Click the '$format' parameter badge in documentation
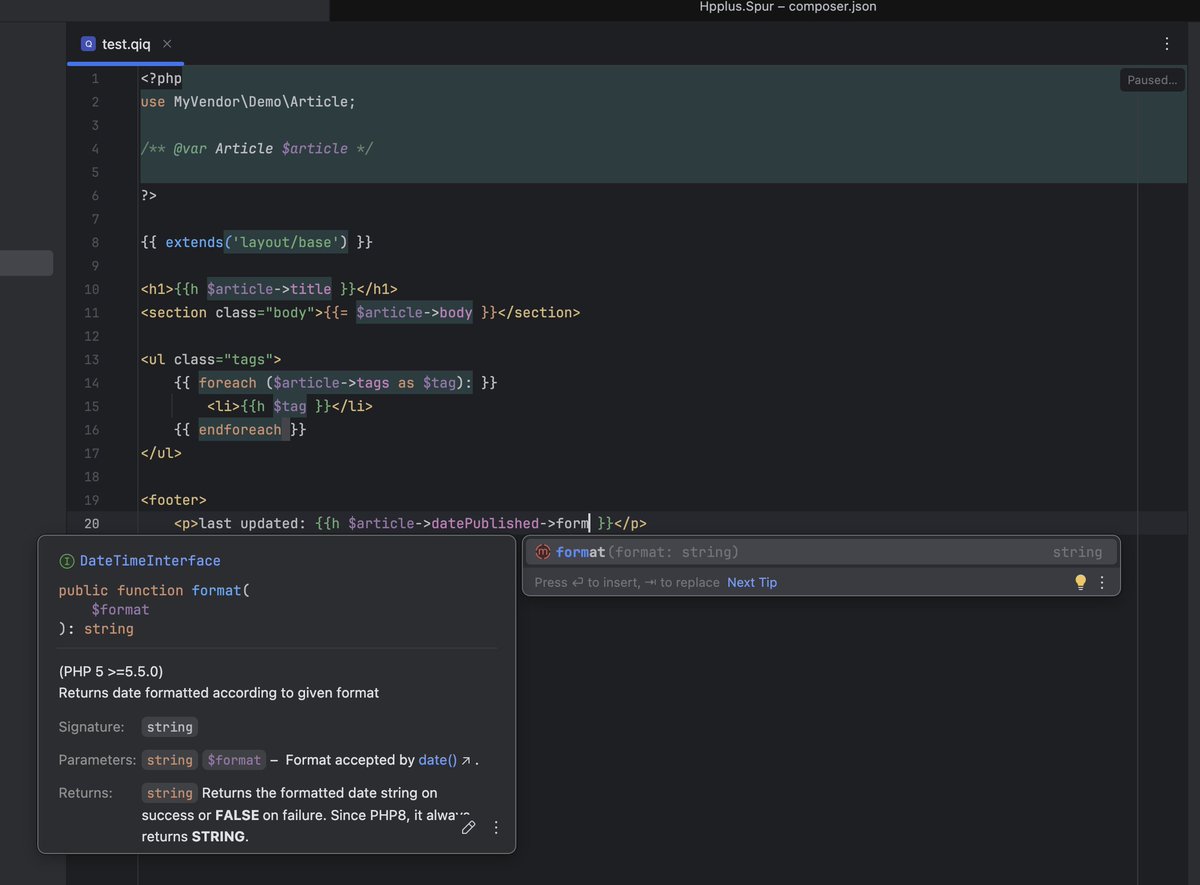Screen dimensions: 1200x885 (x=234, y=760)
